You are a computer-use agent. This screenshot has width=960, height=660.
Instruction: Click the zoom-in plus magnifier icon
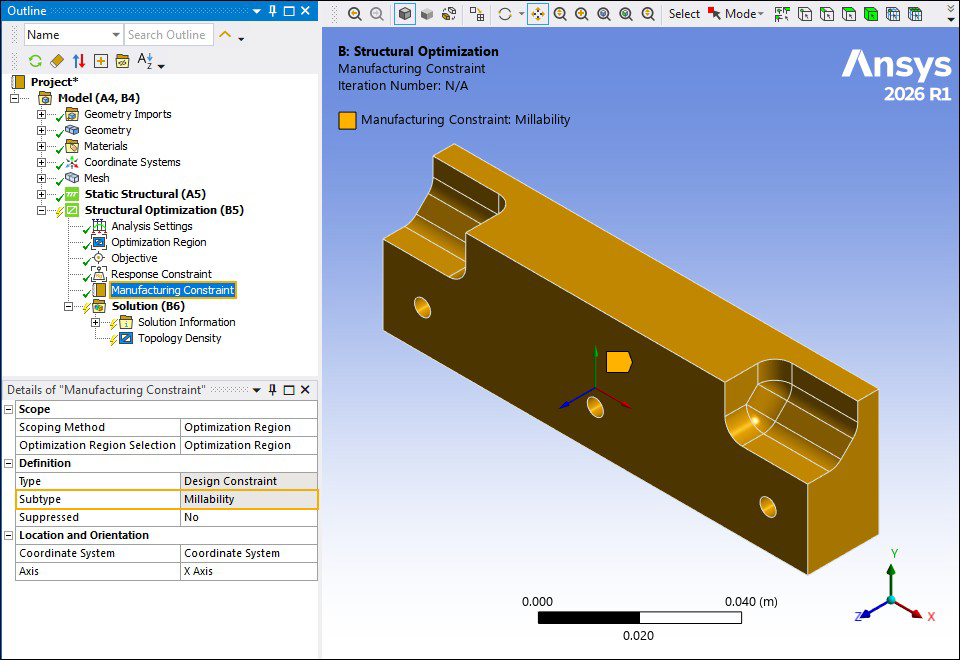tap(582, 14)
